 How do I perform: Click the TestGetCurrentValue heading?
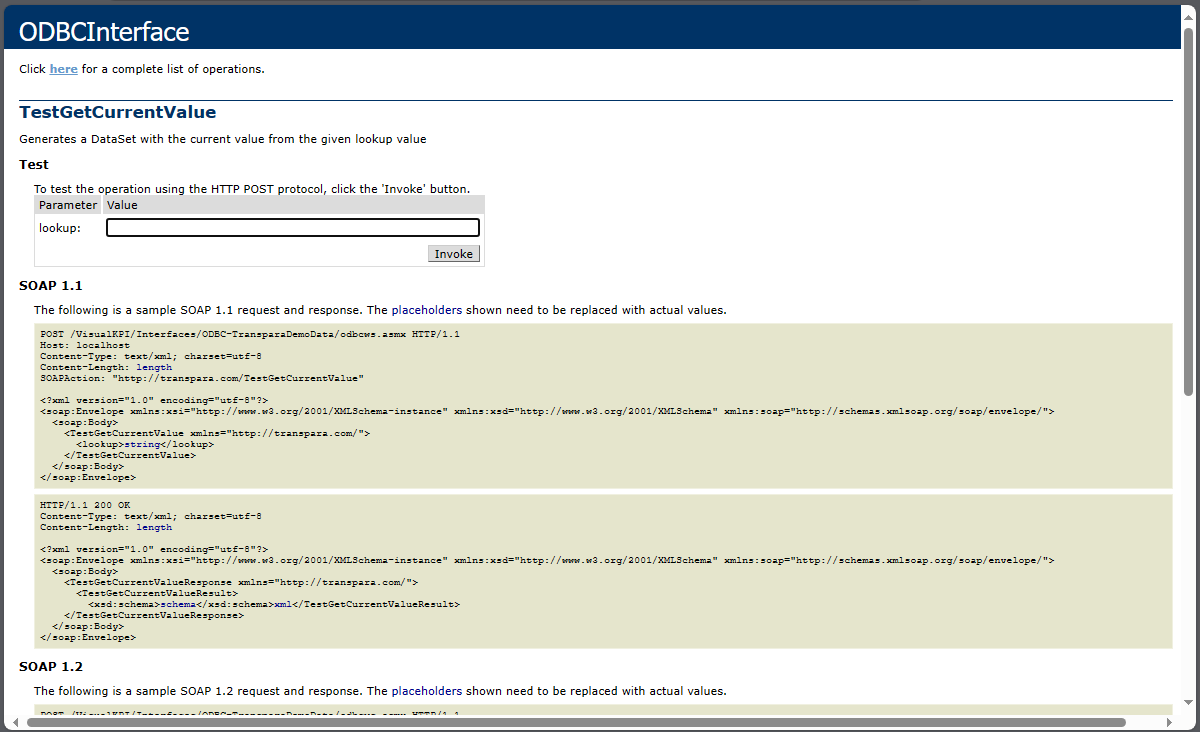tap(117, 112)
